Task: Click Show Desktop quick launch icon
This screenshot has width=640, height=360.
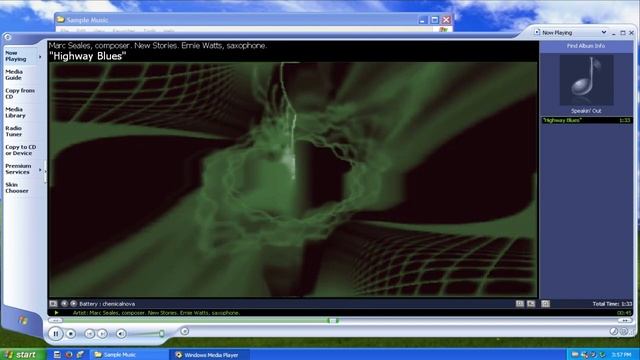Action: tap(57, 355)
